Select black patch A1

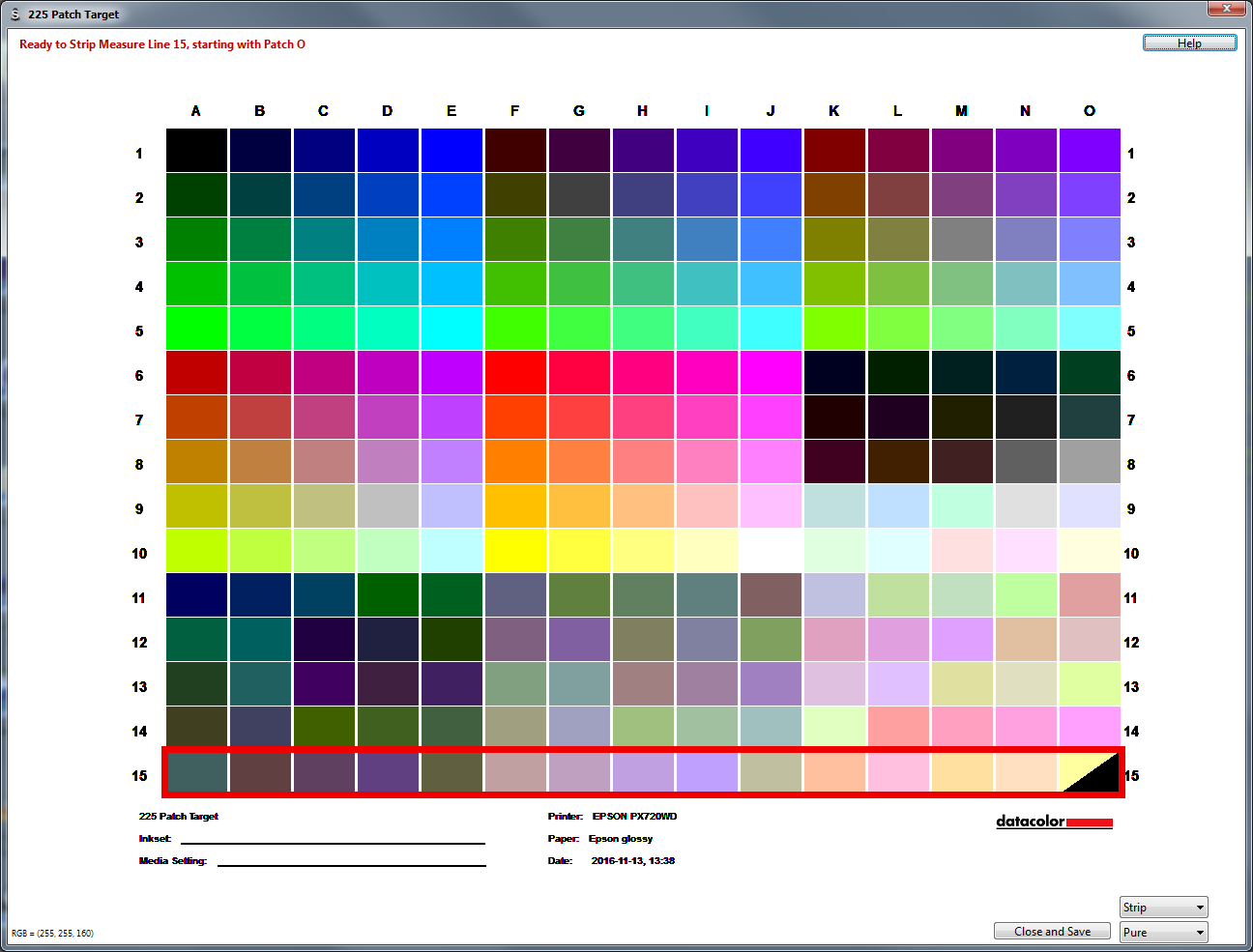coord(196,151)
